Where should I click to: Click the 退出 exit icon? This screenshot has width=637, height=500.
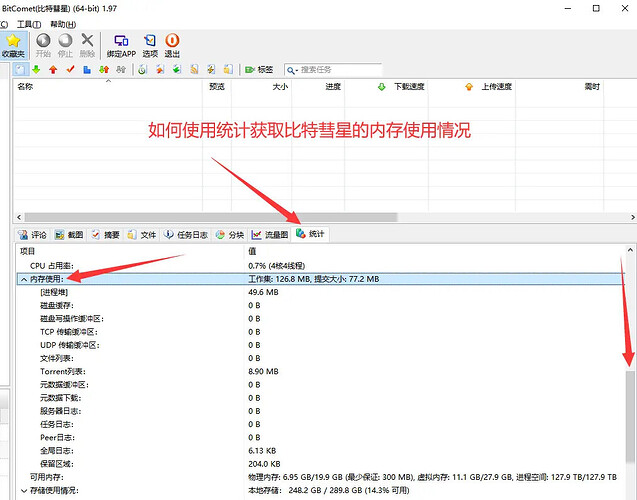tap(172, 44)
